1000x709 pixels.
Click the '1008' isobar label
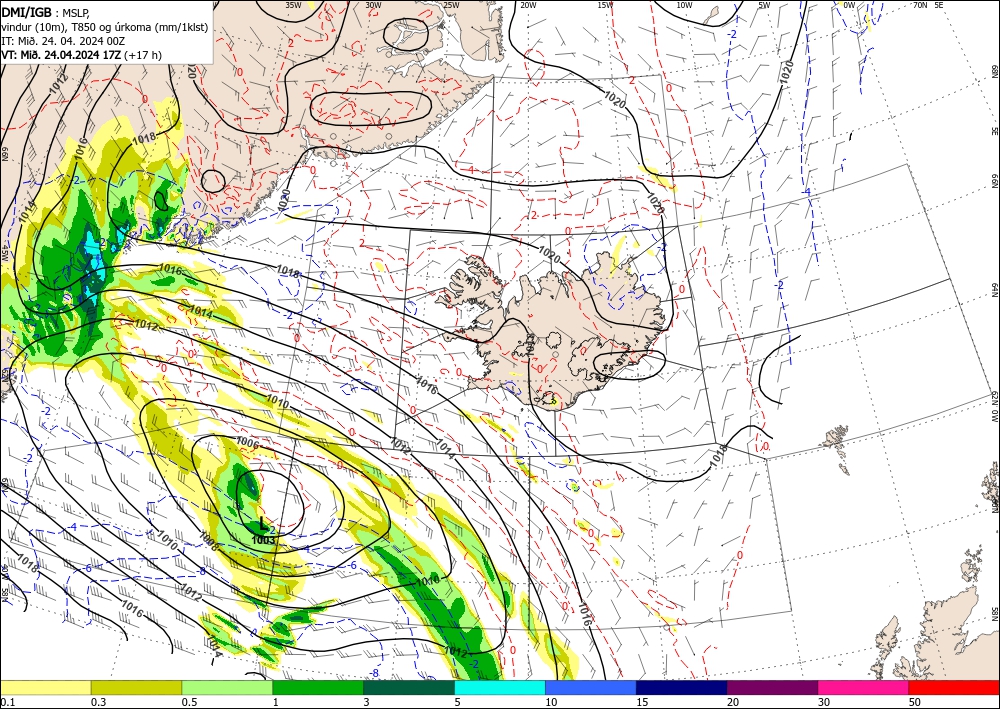(x=209, y=541)
